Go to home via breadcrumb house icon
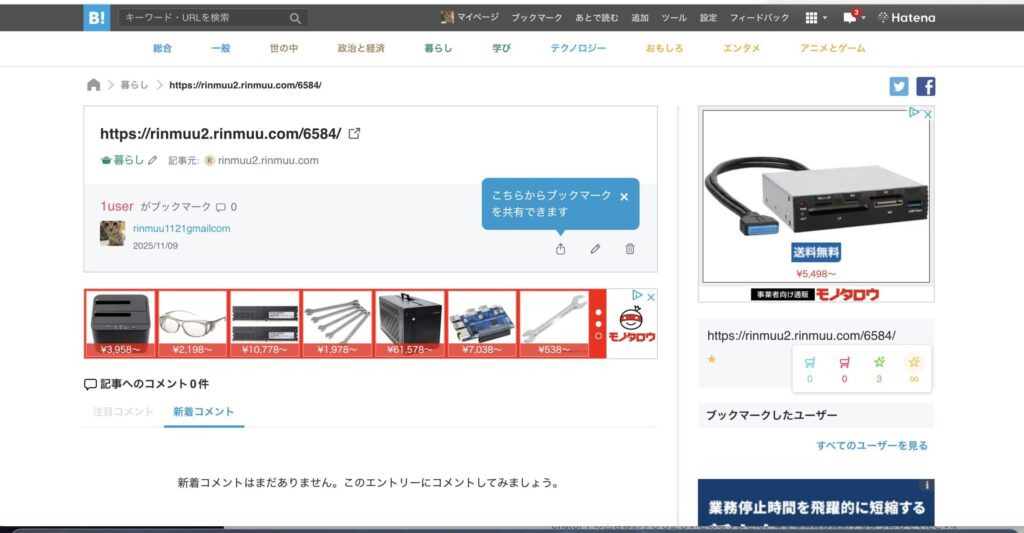This screenshot has width=1024, height=533. click(94, 85)
